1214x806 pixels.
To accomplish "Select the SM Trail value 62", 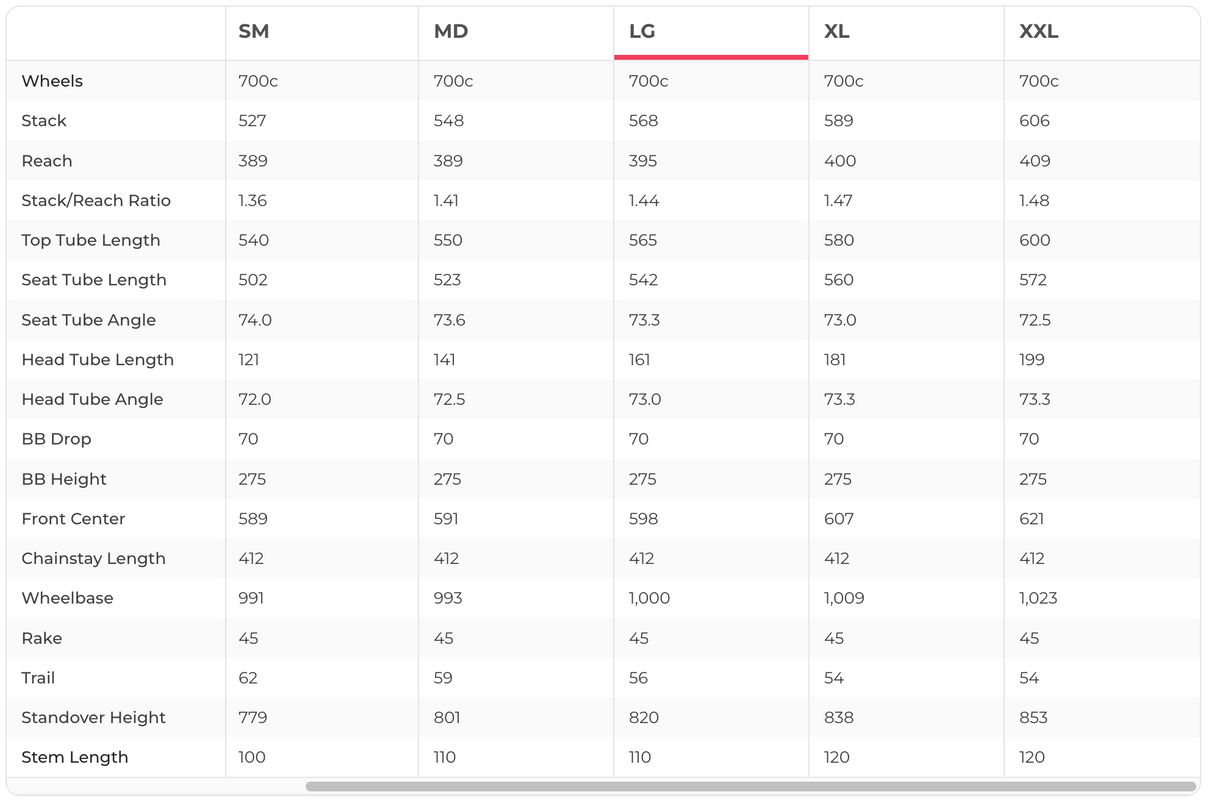I will (248, 678).
